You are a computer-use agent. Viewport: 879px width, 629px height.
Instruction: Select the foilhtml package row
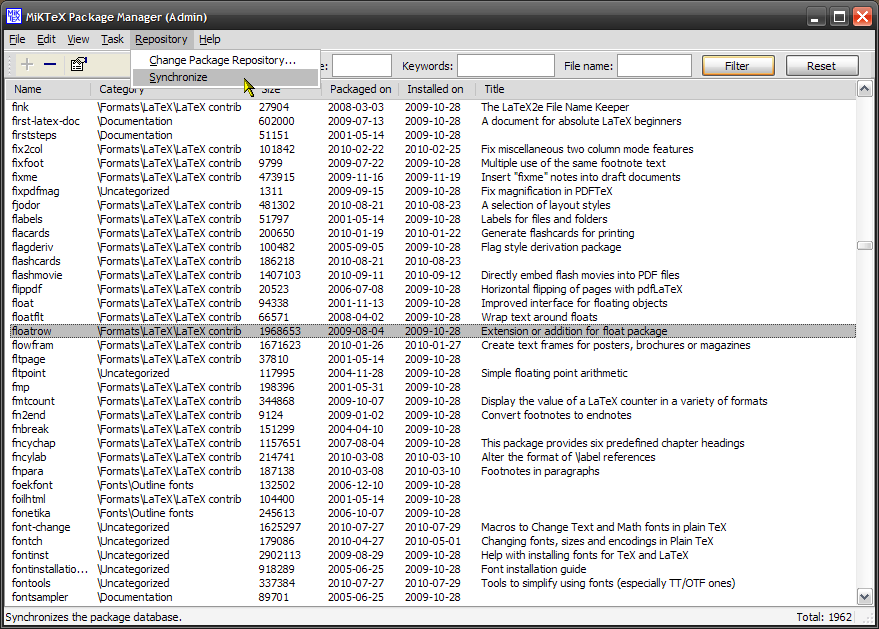(433, 500)
